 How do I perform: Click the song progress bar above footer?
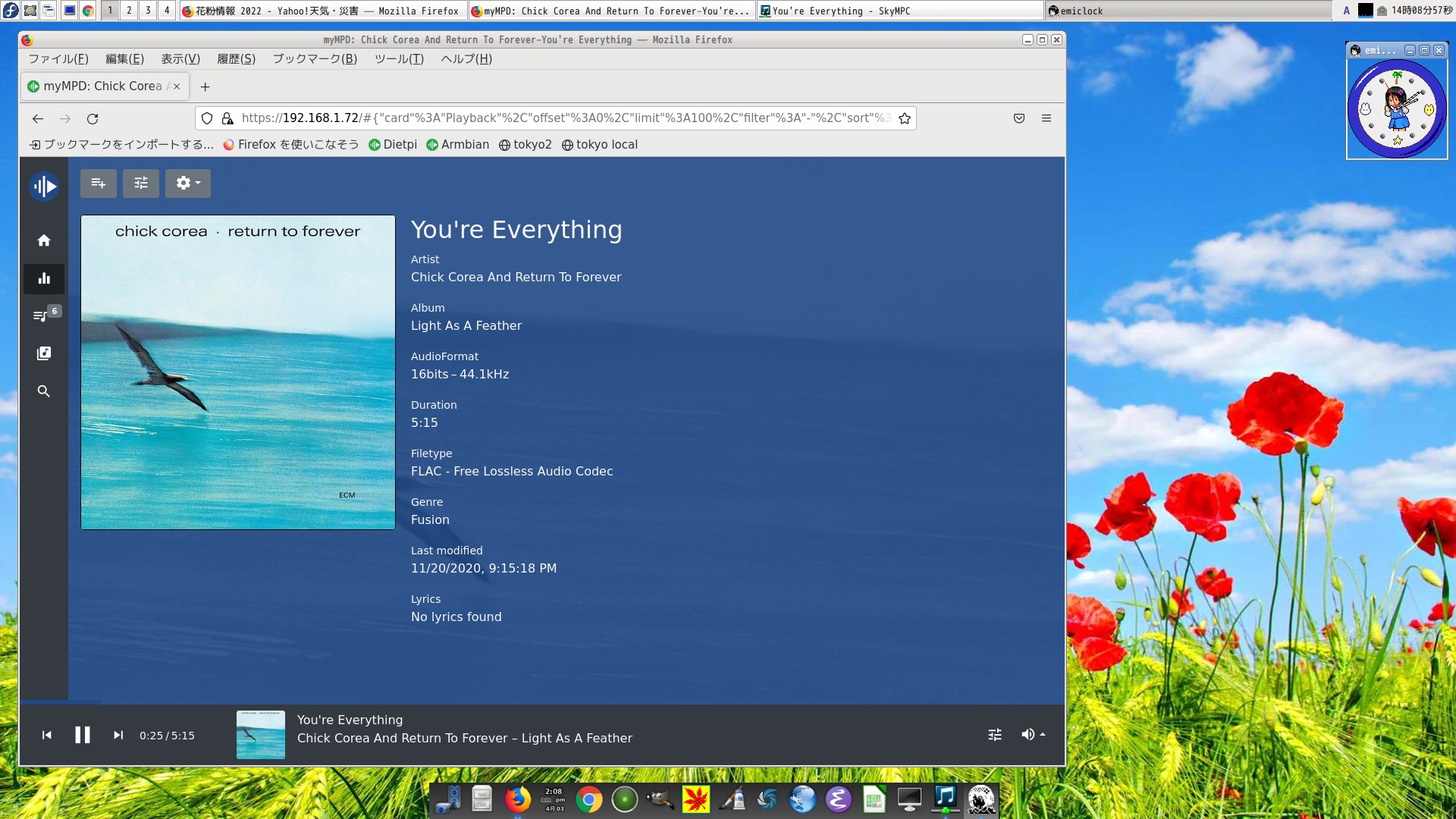tap(531, 702)
